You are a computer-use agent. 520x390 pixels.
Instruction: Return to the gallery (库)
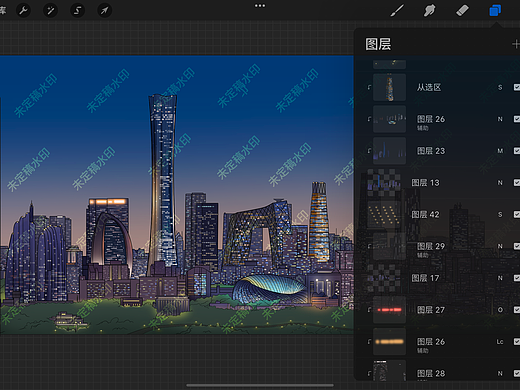(3, 11)
